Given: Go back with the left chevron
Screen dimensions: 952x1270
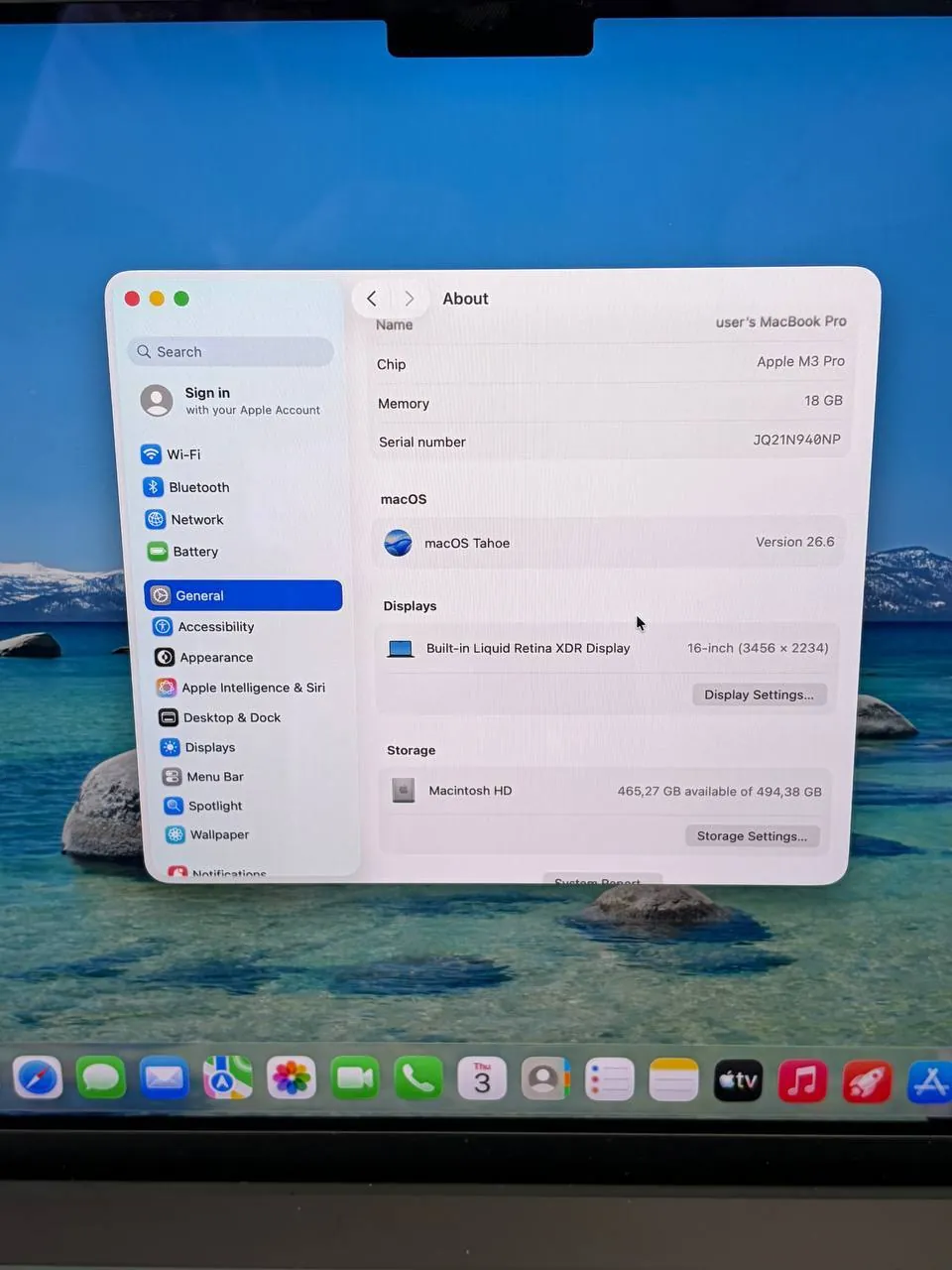Looking at the screenshot, I should tap(372, 298).
